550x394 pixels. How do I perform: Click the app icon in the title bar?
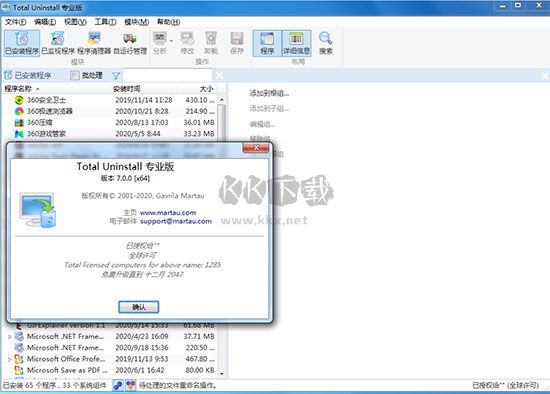(x=6, y=7)
